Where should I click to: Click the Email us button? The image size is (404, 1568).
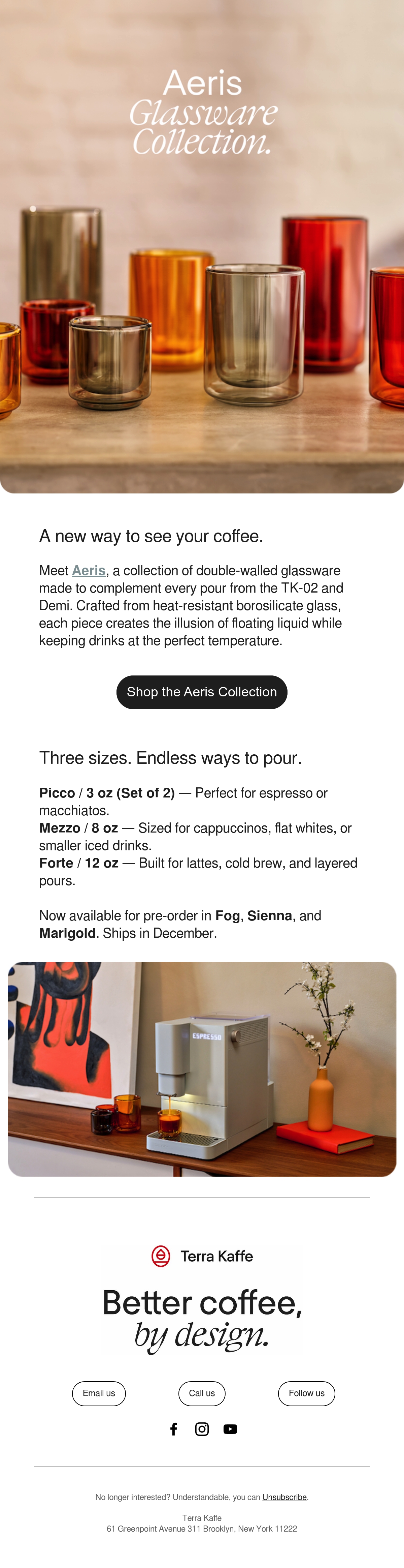click(99, 1393)
